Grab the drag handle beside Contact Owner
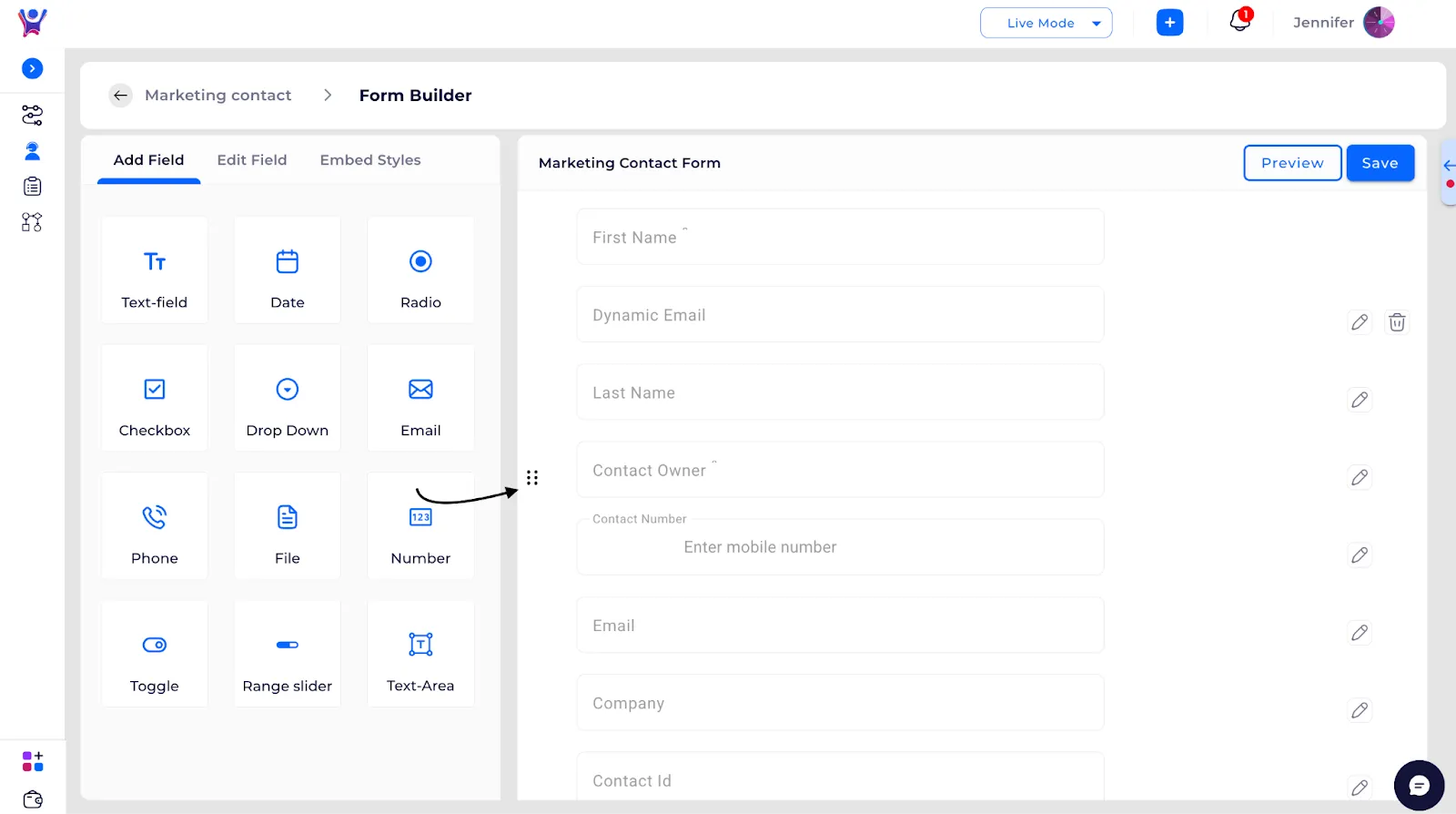The height and width of the screenshot is (814, 1456). [532, 477]
